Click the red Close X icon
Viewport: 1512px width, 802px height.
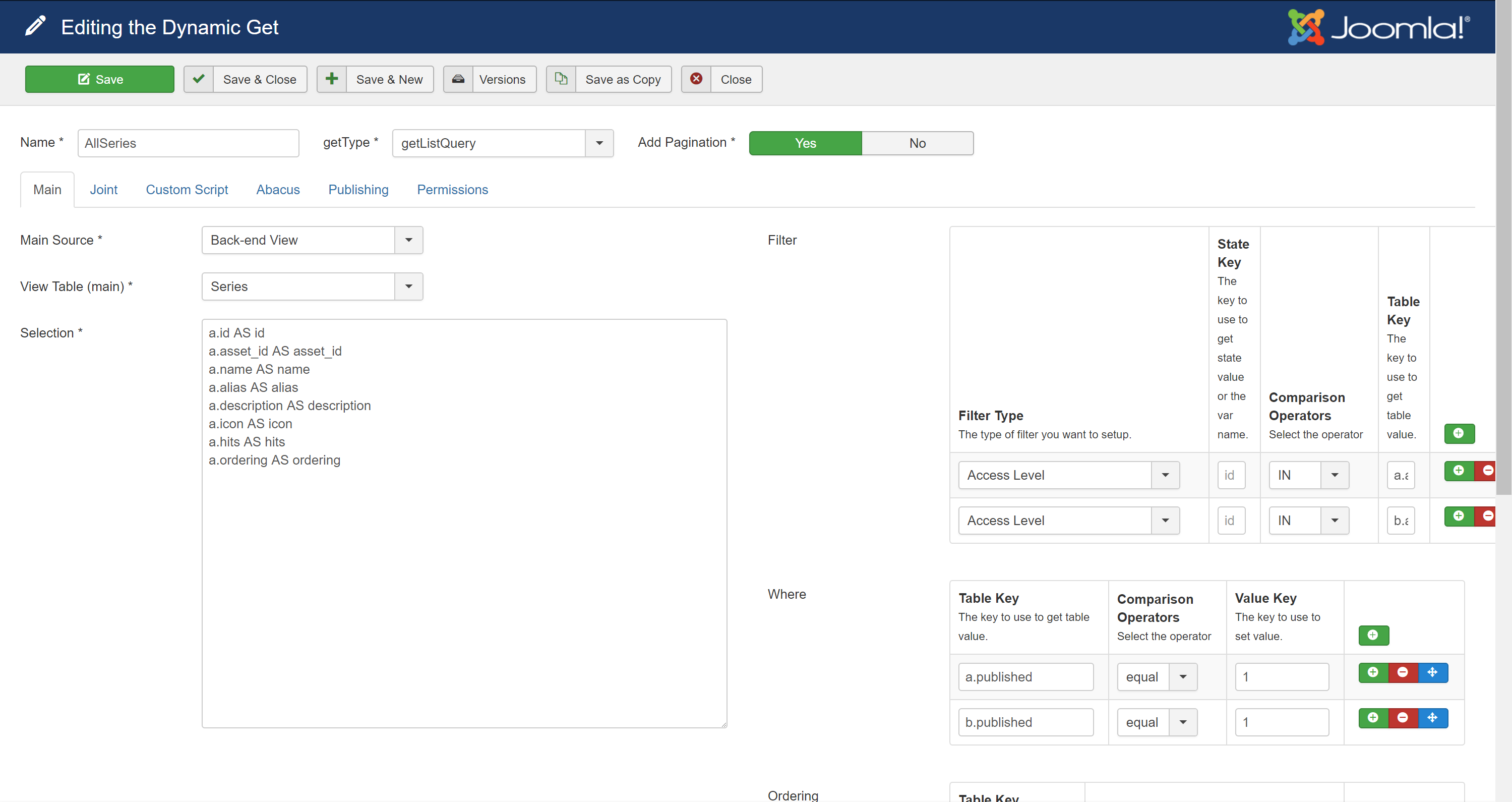(x=696, y=79)
